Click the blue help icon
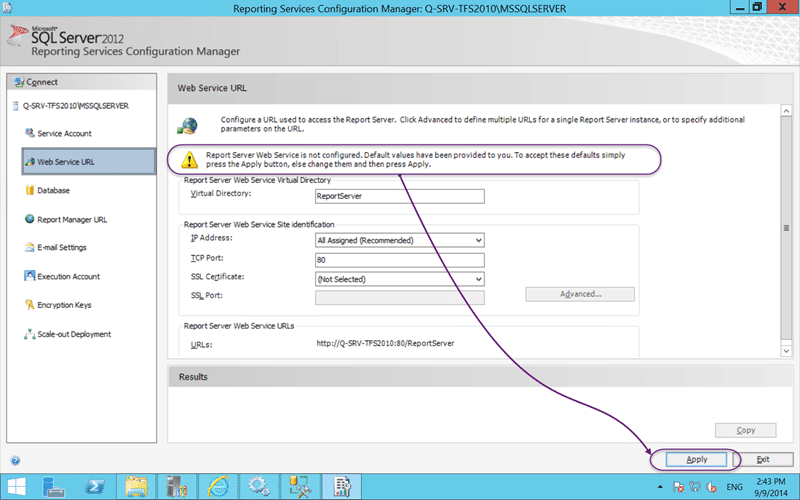Image resolution: width=800 pixels, height=500 pixels. [15, 461]
